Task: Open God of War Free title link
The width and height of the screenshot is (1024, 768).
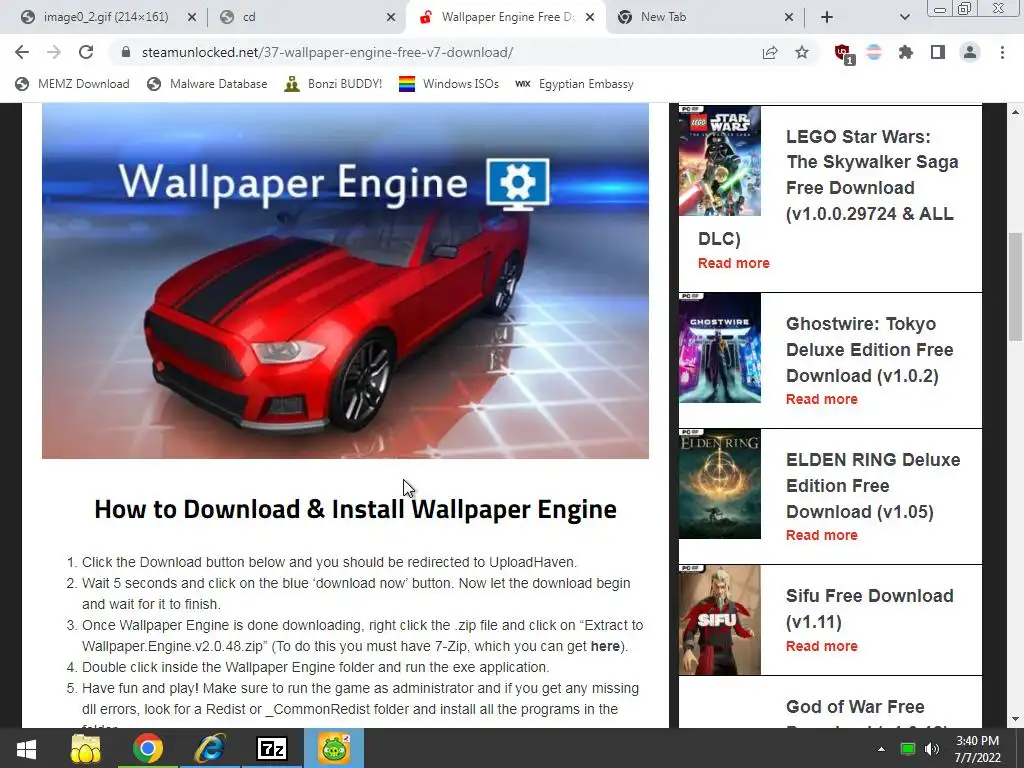Action: (x=855, y=707)
